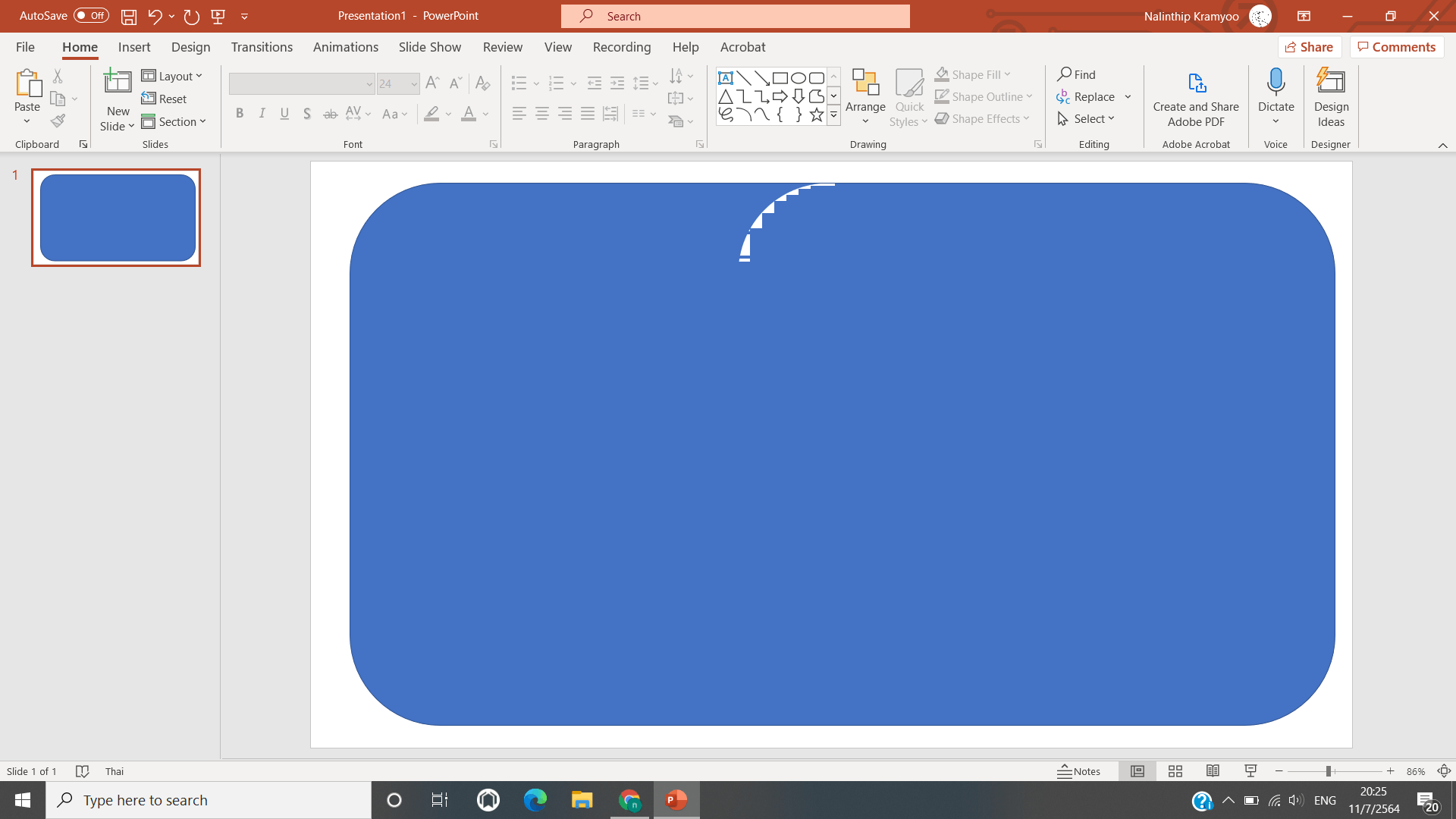Screen dimensions: 1456x819
Task: Switch to Slide Sorter view
Action: pyautogui.click(x=1175, y=771)
